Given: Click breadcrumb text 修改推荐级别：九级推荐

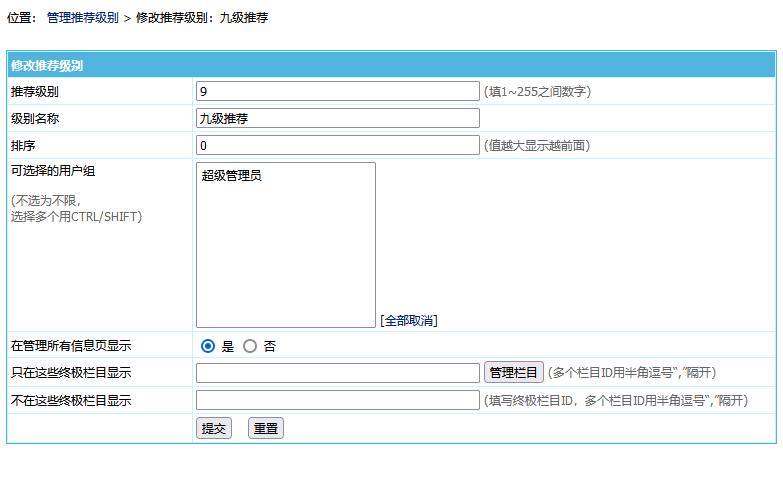Looking at the screenshot, I should pyautogui.click(x=202, y=18).
